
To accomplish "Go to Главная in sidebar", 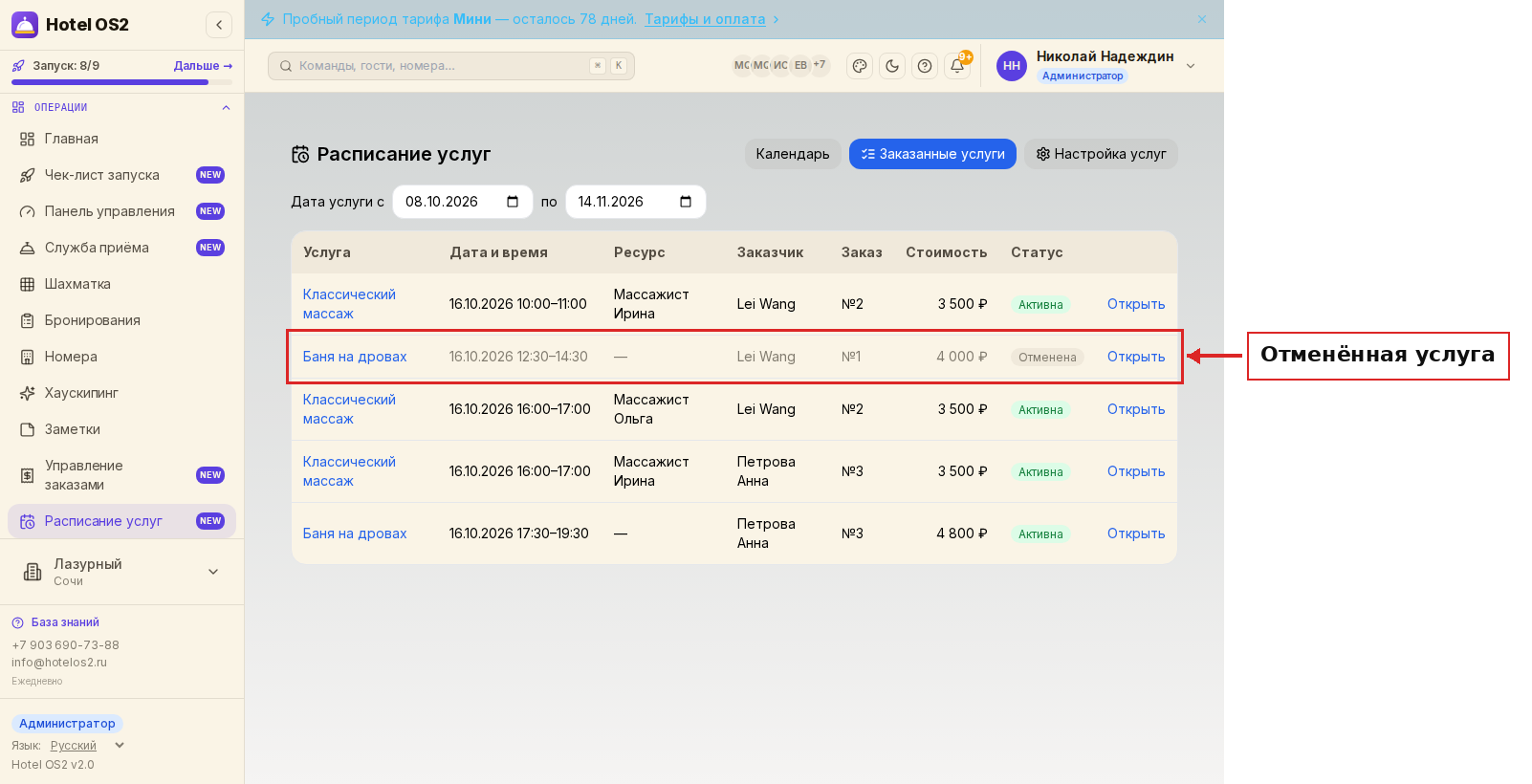I will [x=121, y=139].
